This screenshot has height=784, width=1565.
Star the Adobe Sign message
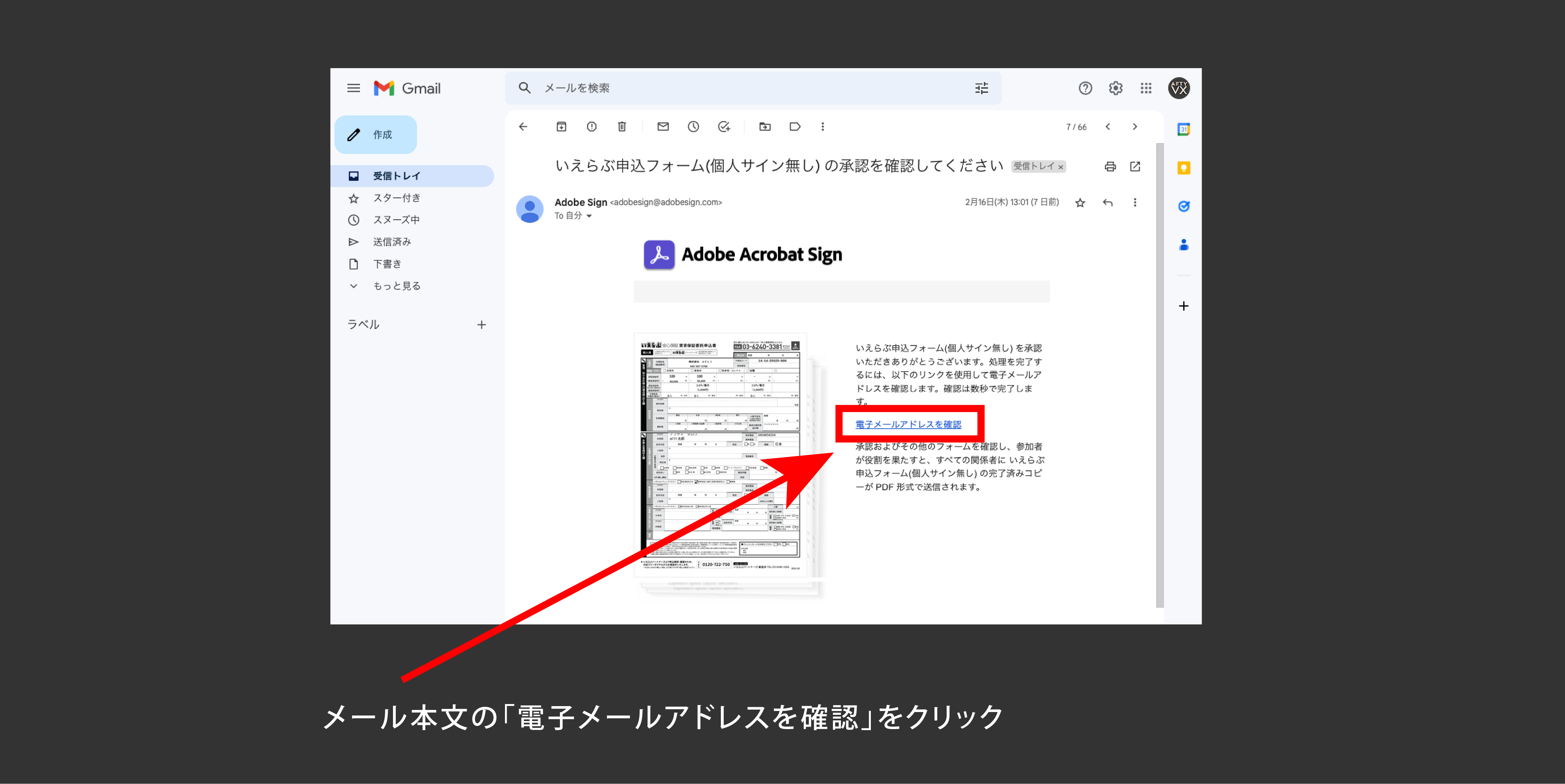(1080, 203)
